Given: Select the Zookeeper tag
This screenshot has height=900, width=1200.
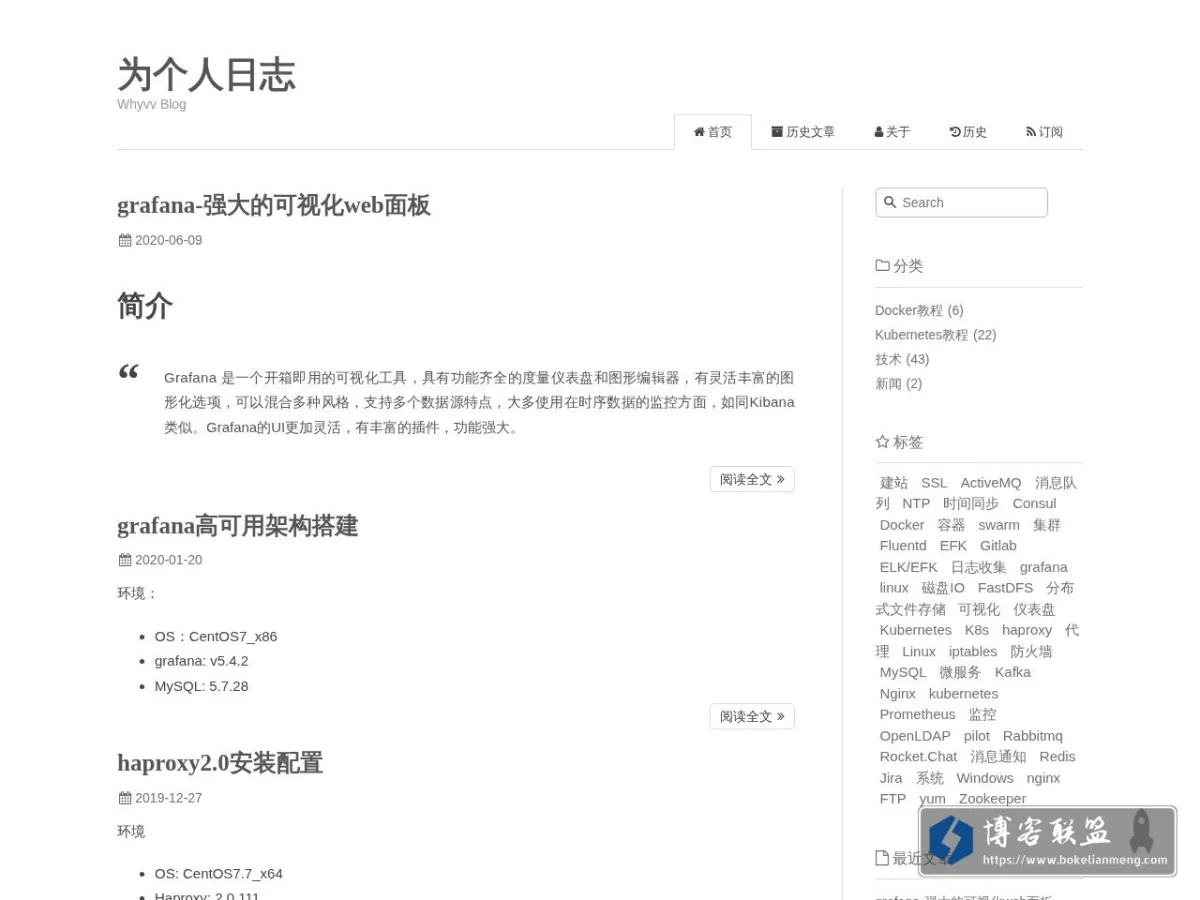Looking at the screenshot, I should [x=992, y=799].
